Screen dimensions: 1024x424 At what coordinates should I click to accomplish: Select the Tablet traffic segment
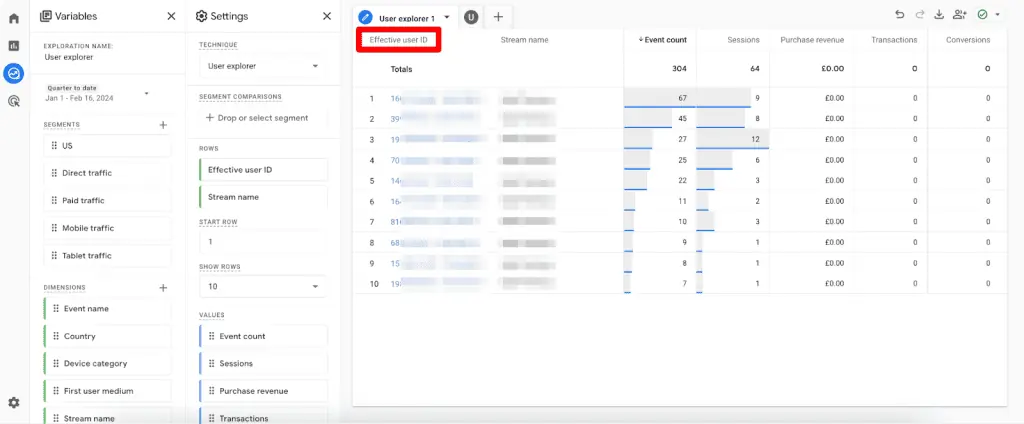click(x=108, y=255)
